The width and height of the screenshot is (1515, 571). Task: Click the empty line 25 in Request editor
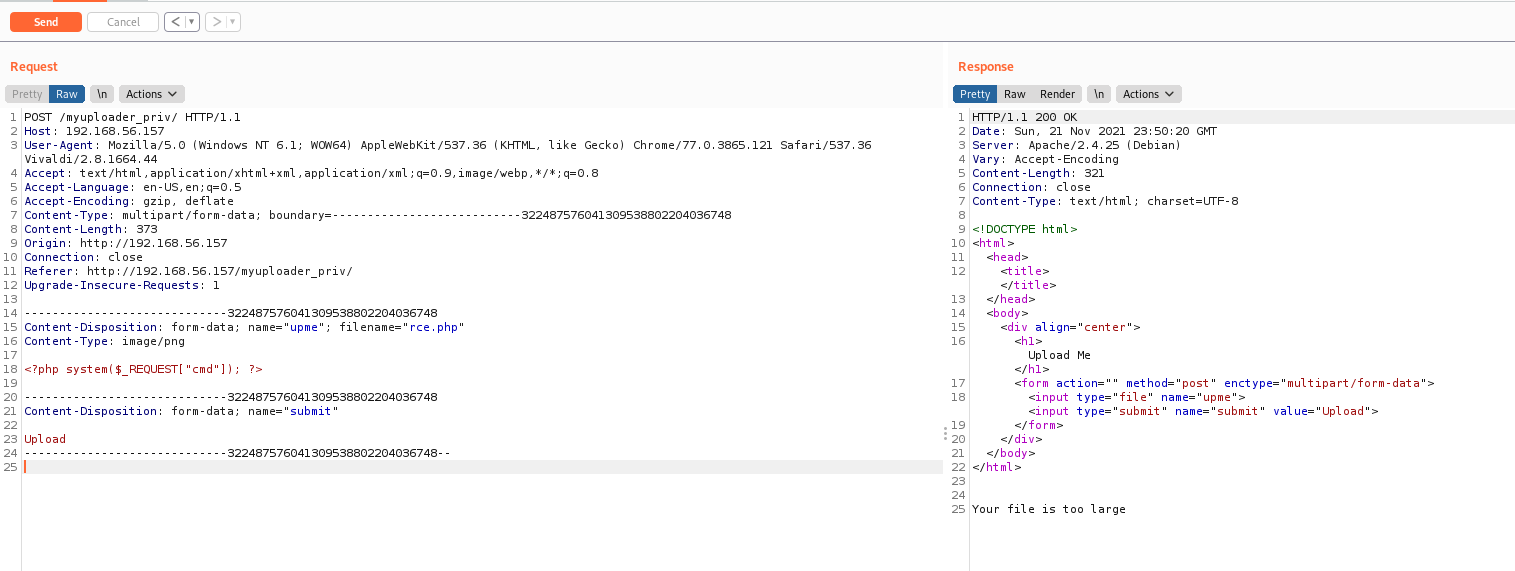[482, 467]
